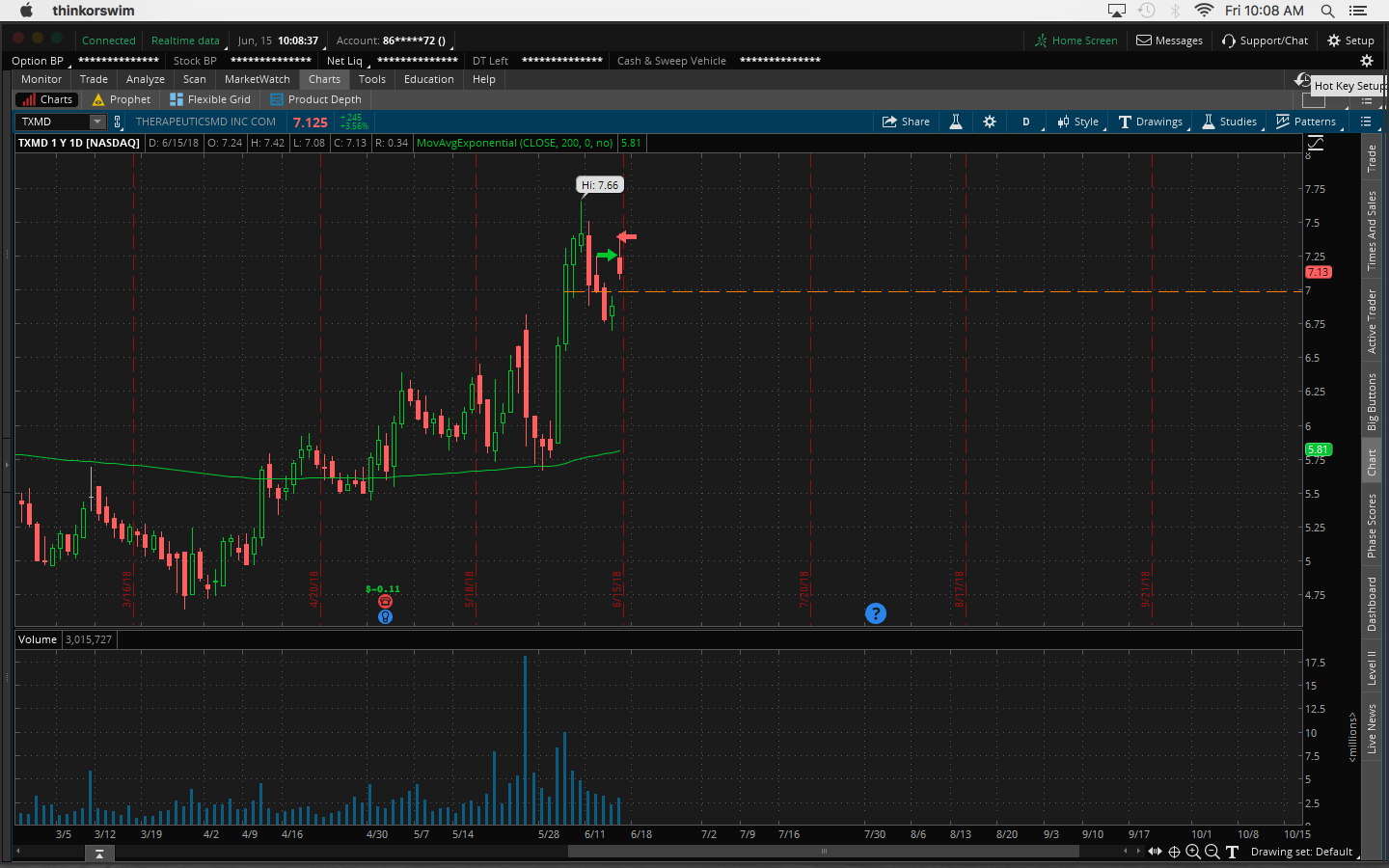The image size is (1389, 868).
Task: Click the expand time axis icon
Action: point(1155,852)
